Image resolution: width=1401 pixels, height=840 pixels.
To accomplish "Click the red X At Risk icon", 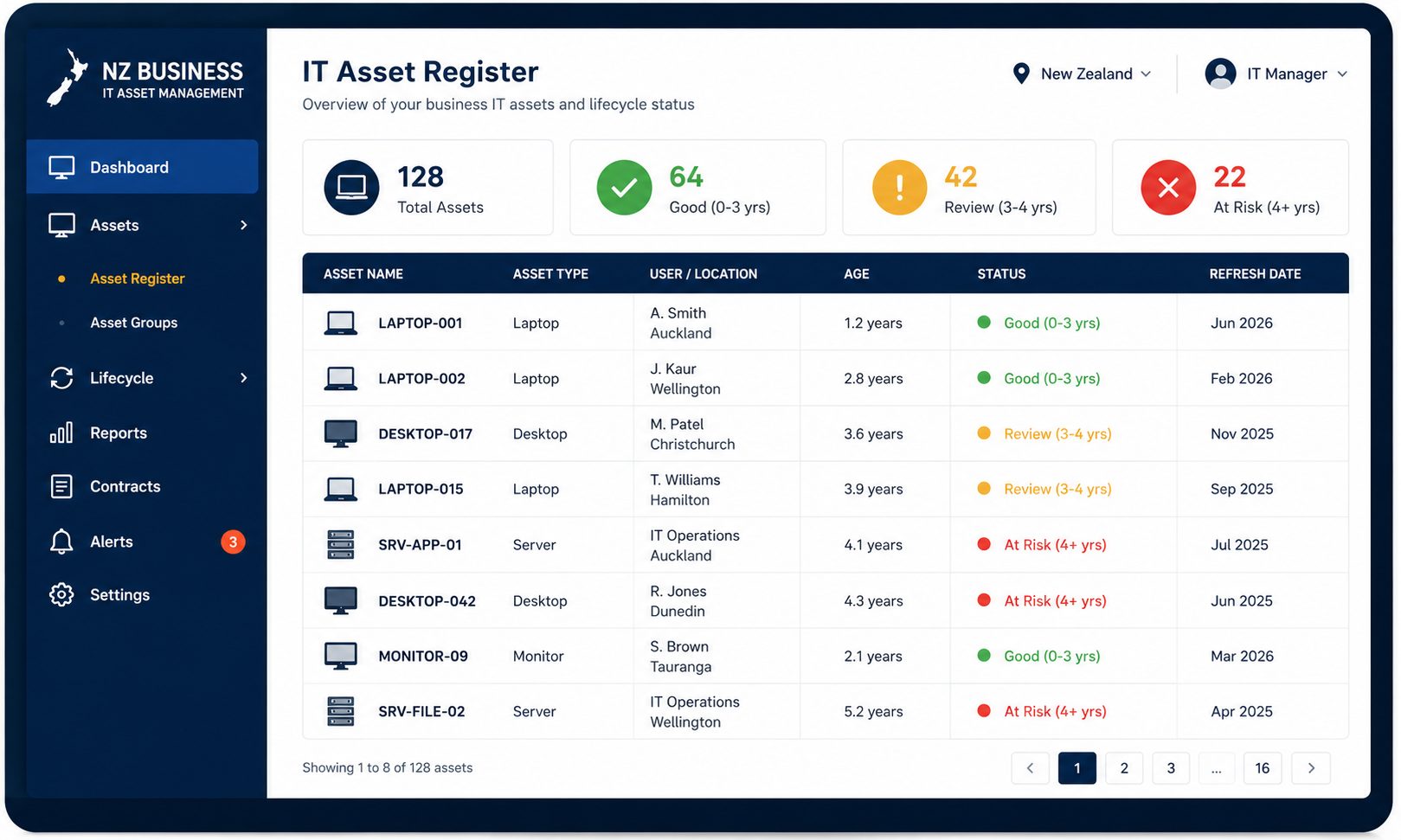I will tap(1168, 187).
